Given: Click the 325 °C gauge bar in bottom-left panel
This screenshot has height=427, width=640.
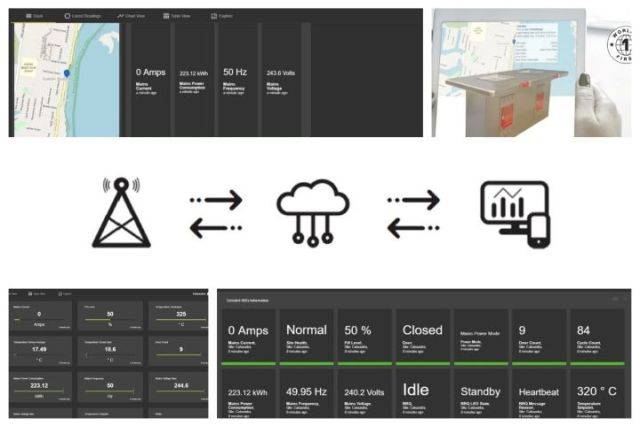Looking at the screenshot, I should click(x=180, y=320).
